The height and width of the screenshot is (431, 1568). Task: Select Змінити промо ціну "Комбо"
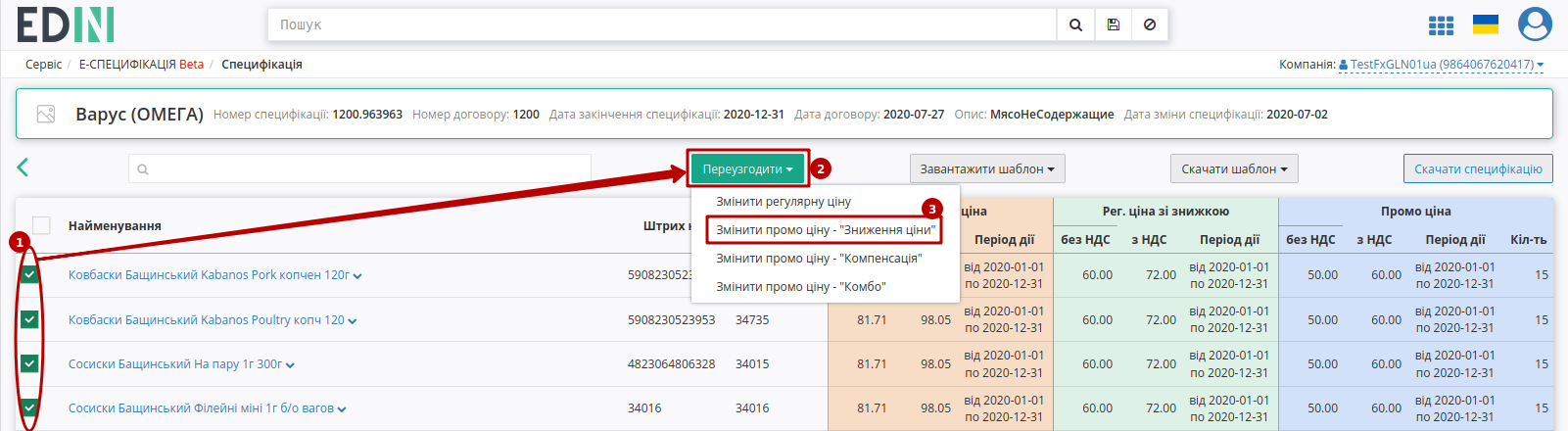click(x=800, y=287)
